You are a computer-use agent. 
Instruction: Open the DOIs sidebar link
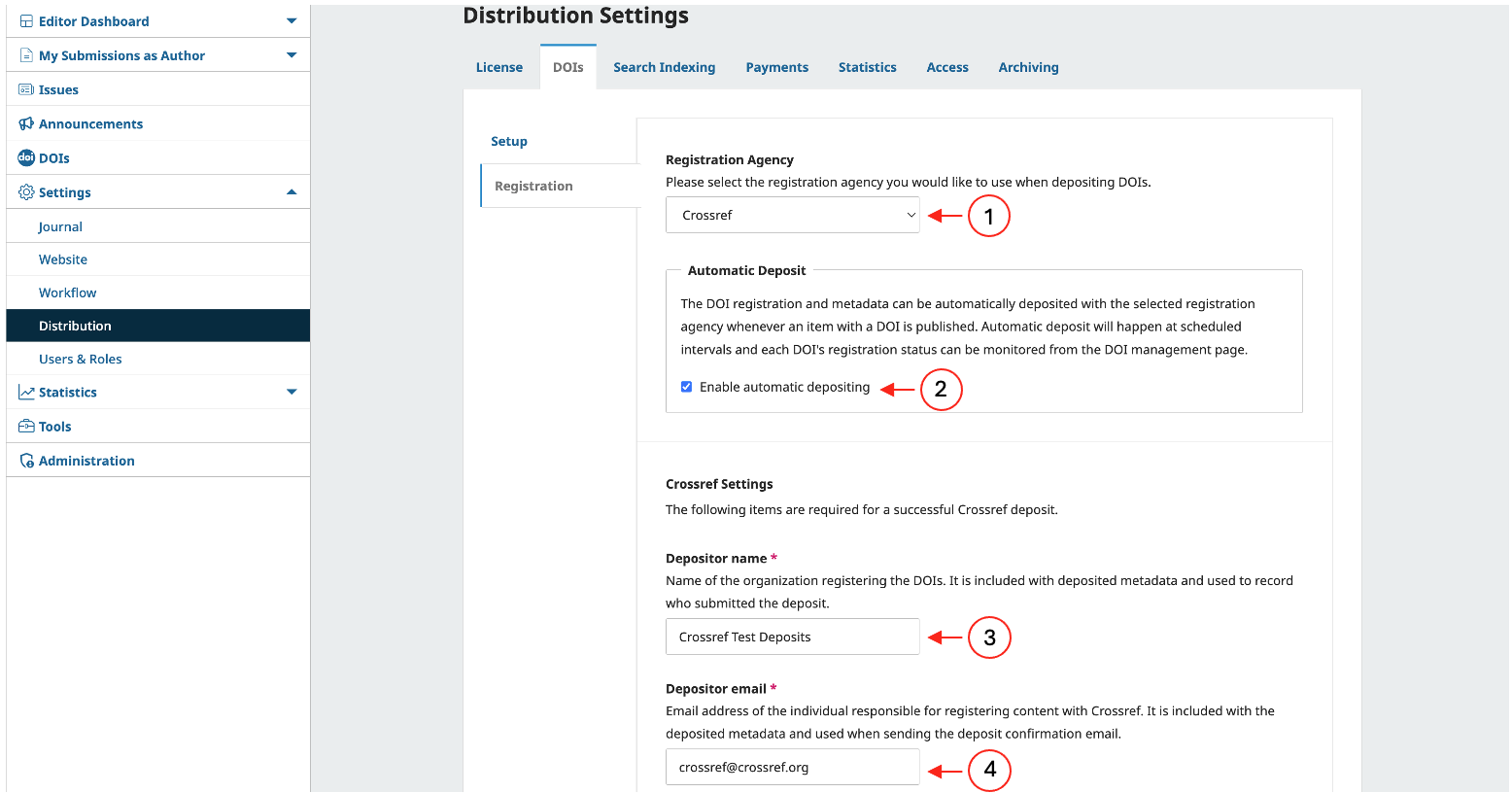pos(54,157)
